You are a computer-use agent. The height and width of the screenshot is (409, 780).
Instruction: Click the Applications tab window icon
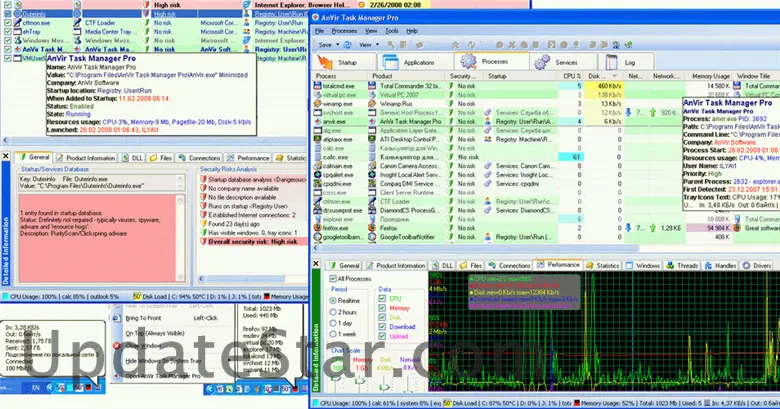pos(392,62)
